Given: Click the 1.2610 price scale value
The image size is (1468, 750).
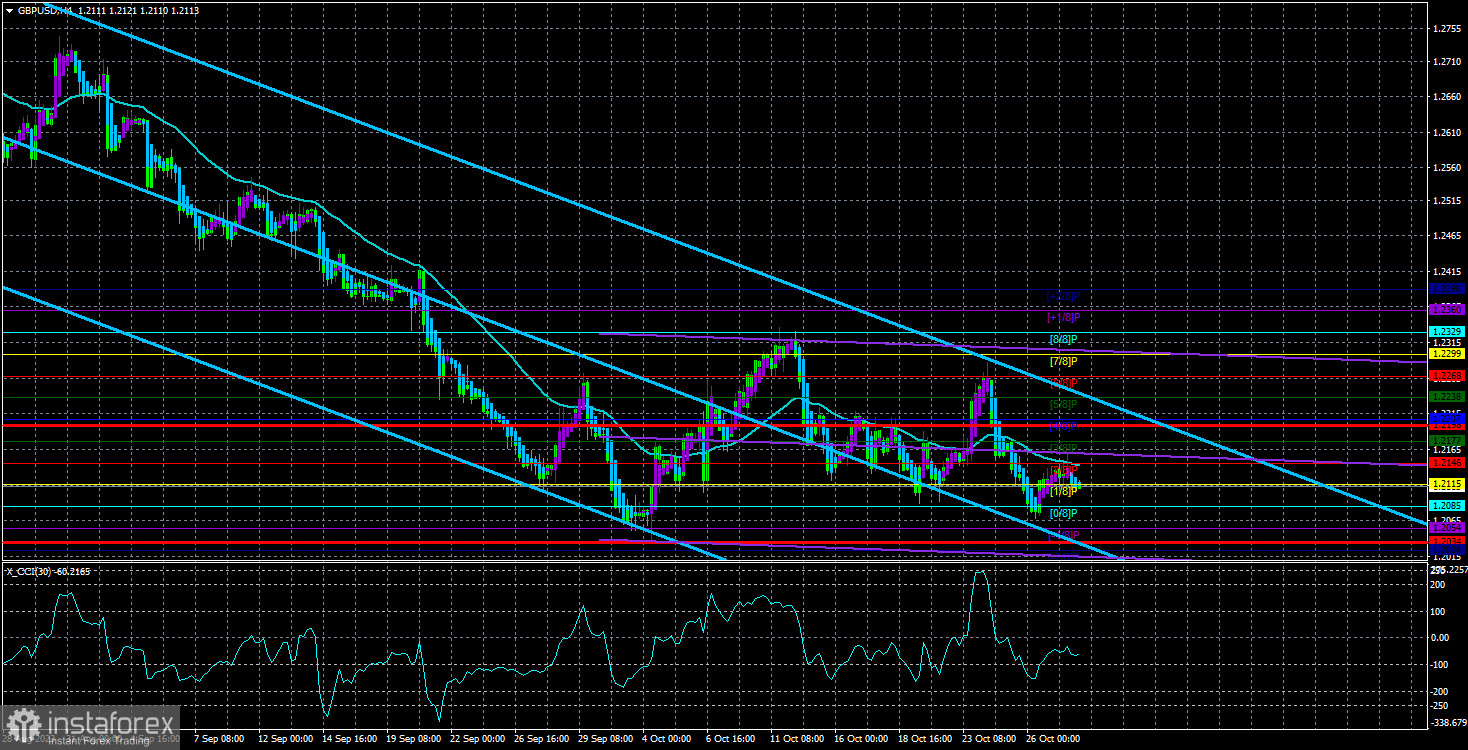Looking at the screenshot, I should coord(1447,133).
